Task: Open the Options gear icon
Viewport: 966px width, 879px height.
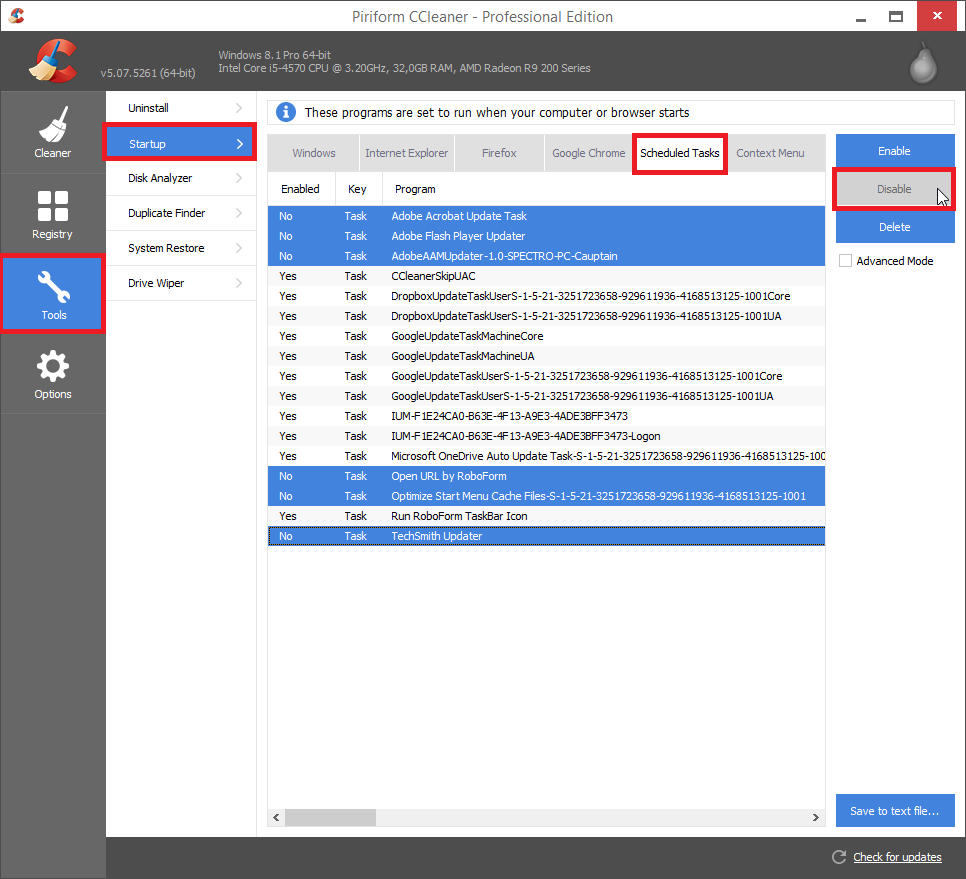Action: tap(53, 367)
